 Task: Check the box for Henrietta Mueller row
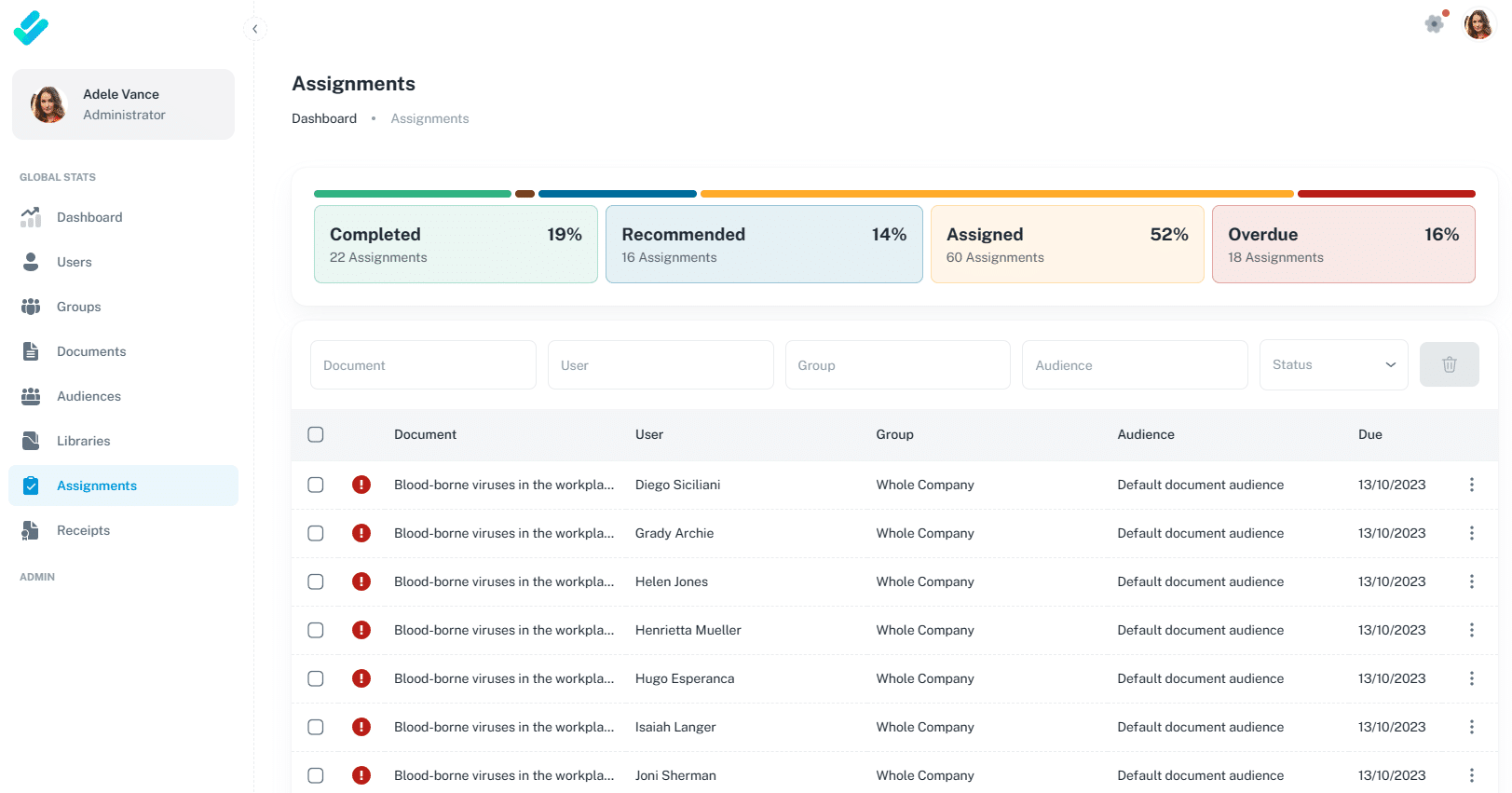[316, 630]
